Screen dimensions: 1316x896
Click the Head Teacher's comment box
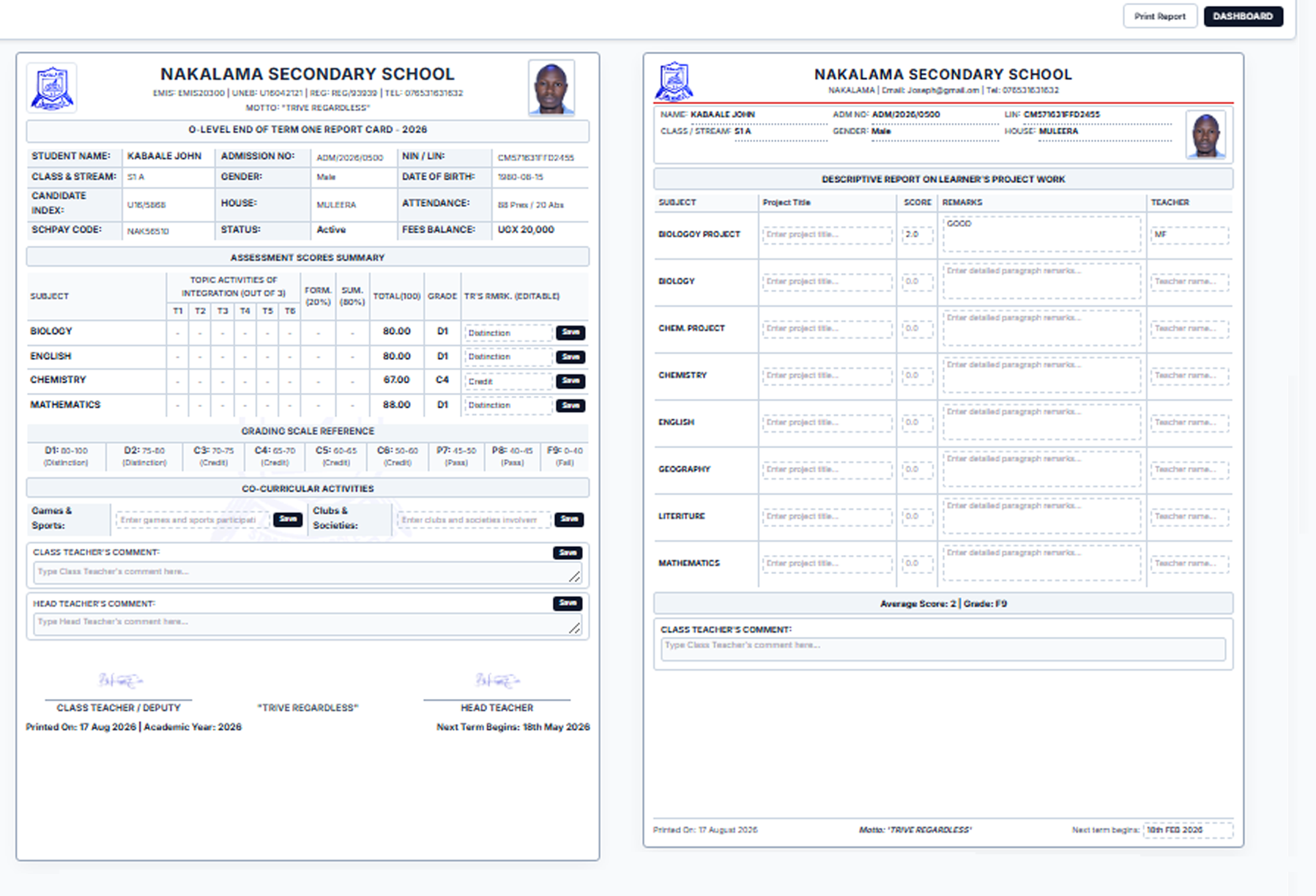pyautogui.click(x=308, y=623)
